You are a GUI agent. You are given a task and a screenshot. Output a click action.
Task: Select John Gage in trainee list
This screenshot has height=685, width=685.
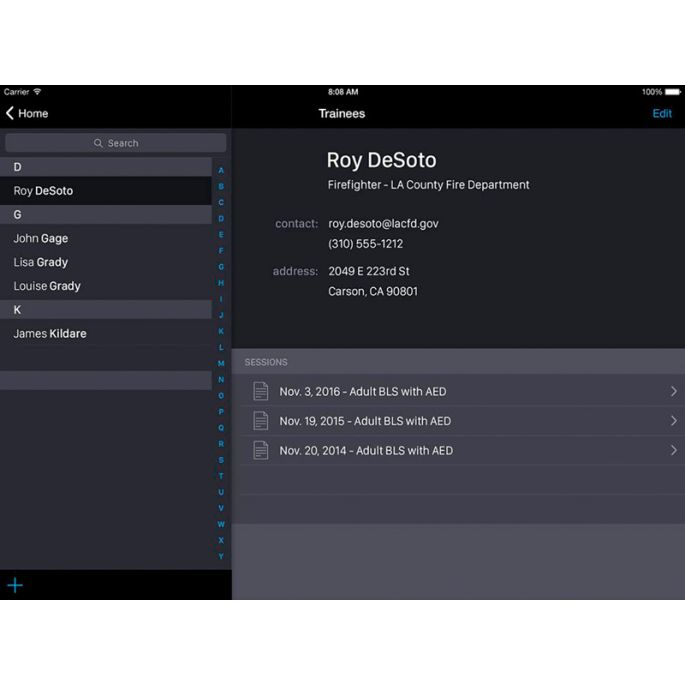(106, 239)
